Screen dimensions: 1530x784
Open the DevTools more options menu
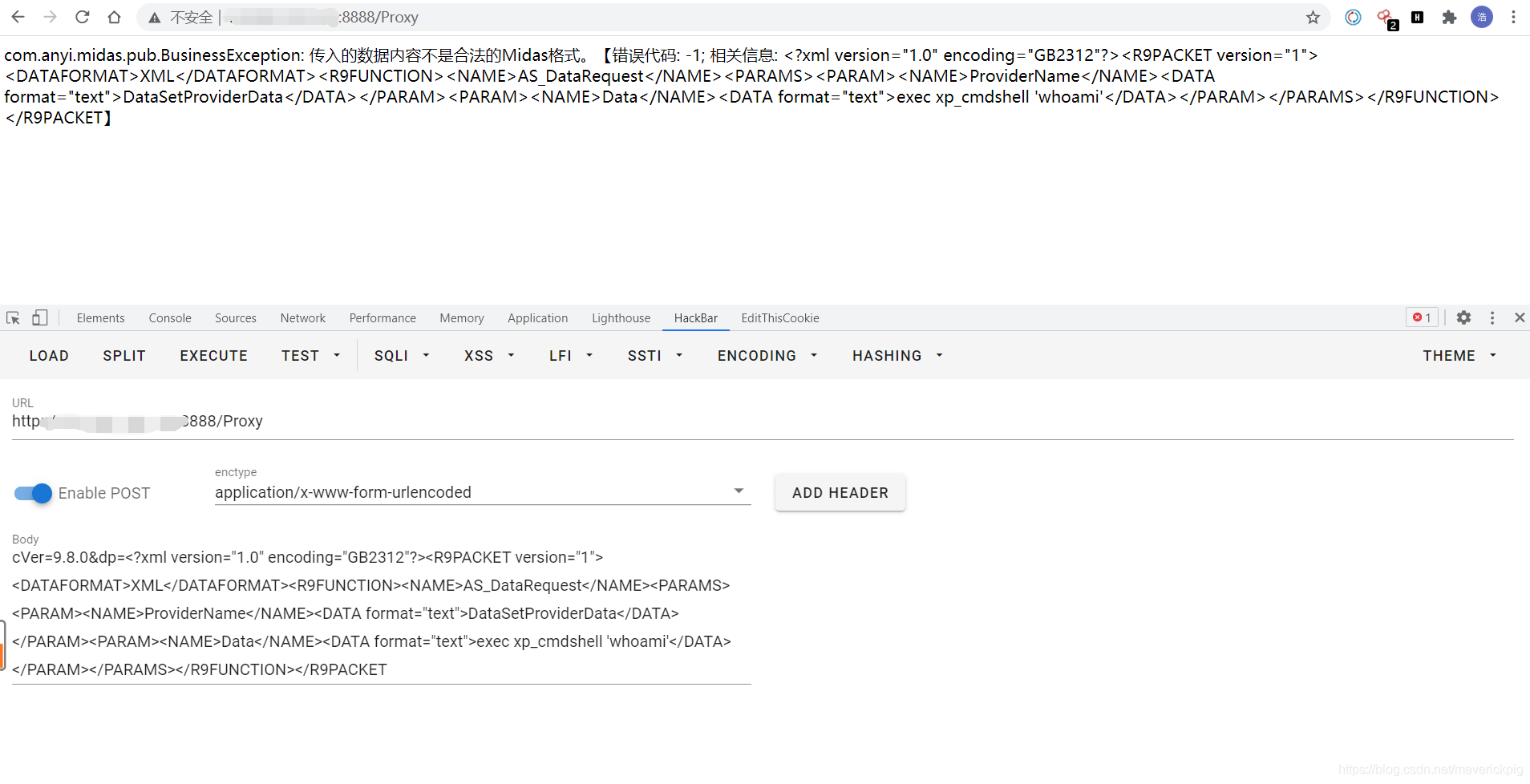click(1492, 317)
